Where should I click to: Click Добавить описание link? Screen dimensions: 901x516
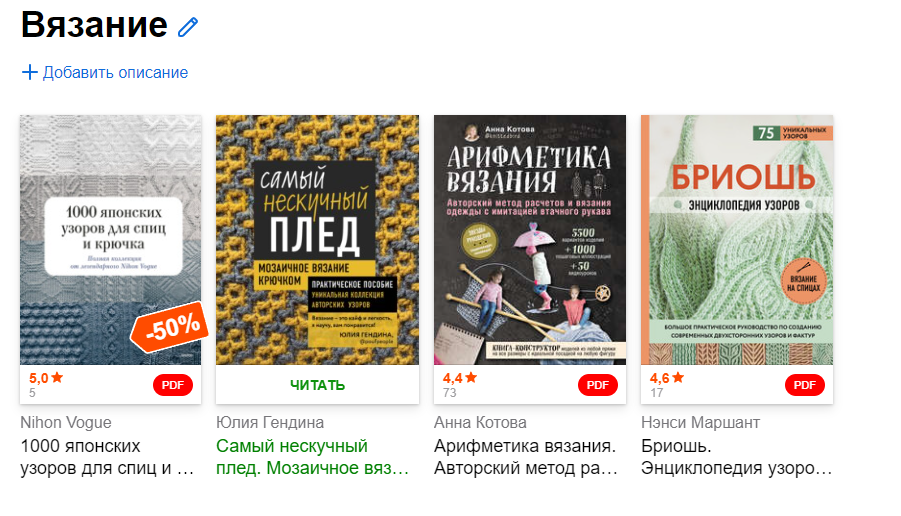115,72
